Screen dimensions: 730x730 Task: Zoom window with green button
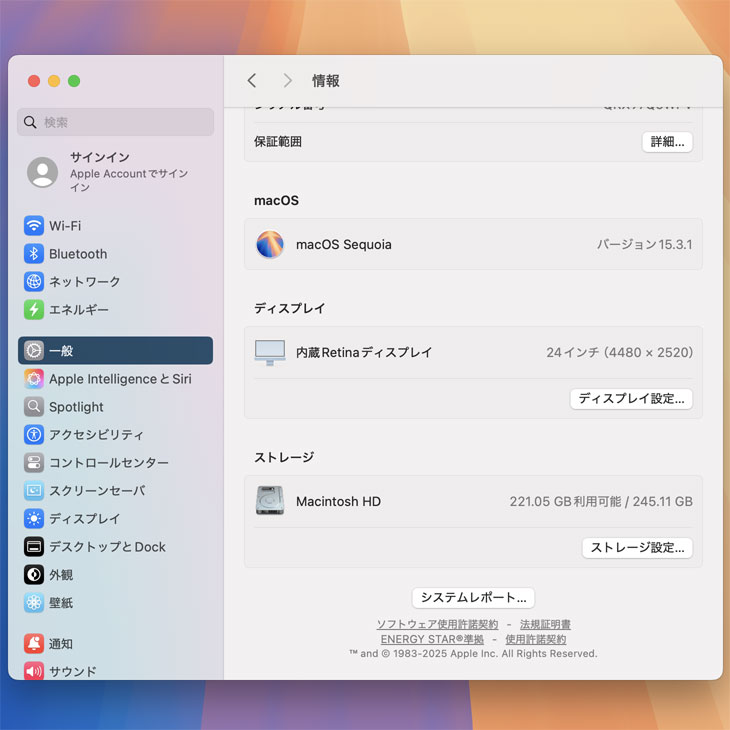coord(74,81)
